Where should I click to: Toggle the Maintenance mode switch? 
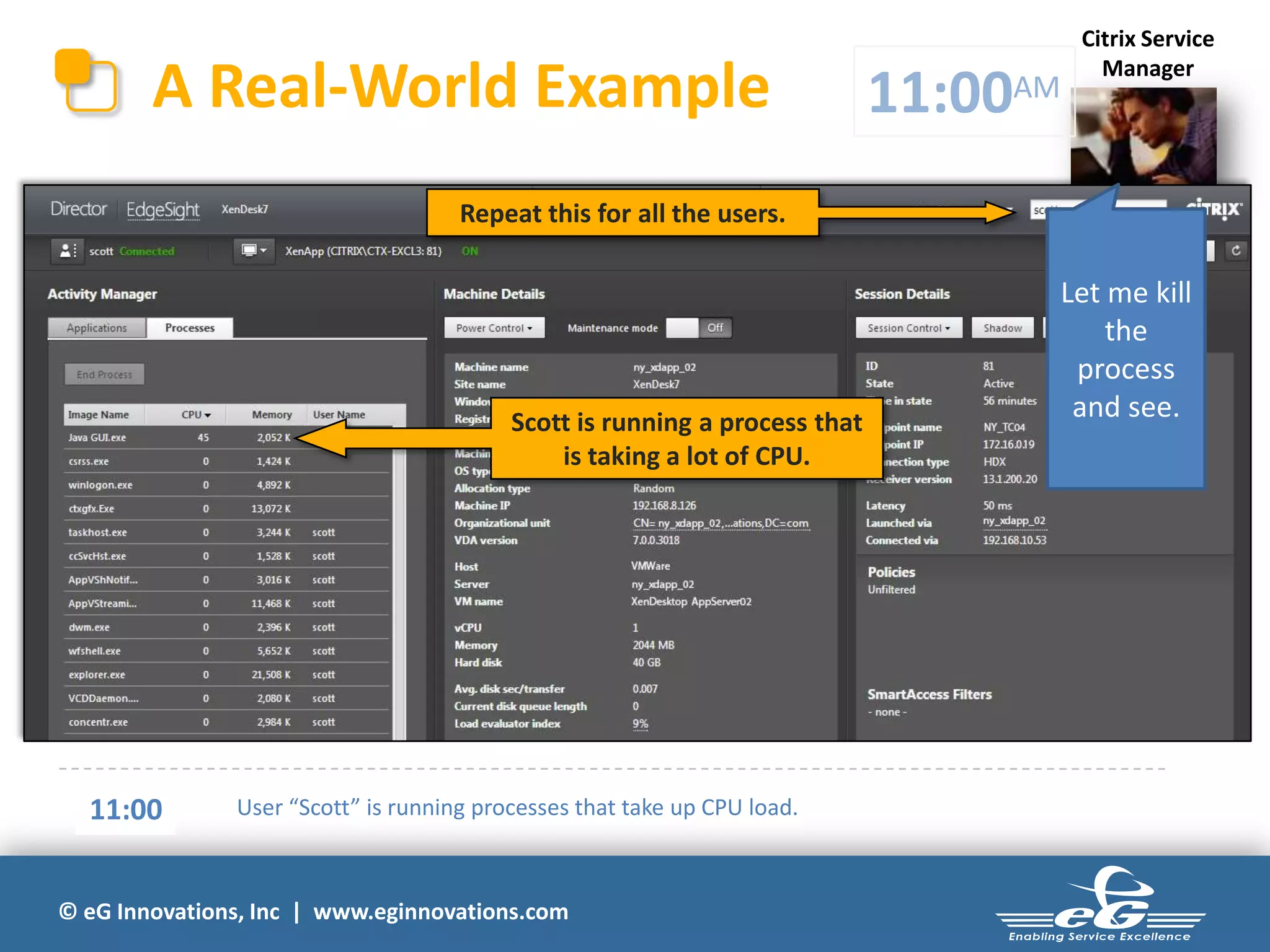699,328
